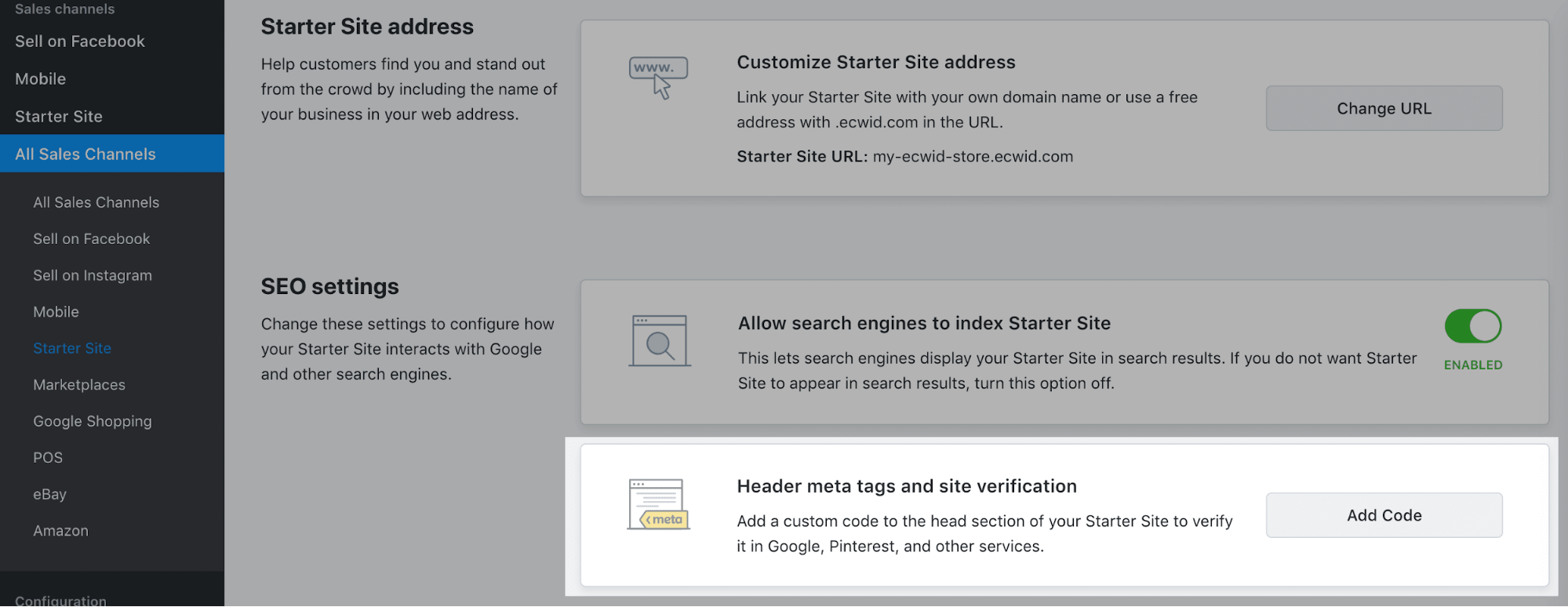Click the search engine magnifier icon
This screenshot has width=1568, height=607.
(x=659, y=341)
